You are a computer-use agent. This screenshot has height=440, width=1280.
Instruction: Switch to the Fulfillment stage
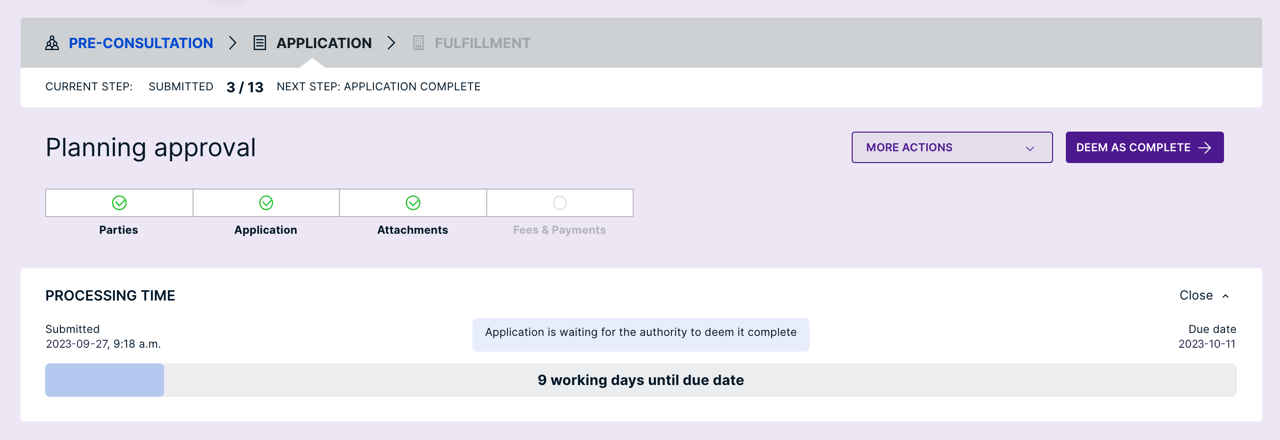coord(482,43)
